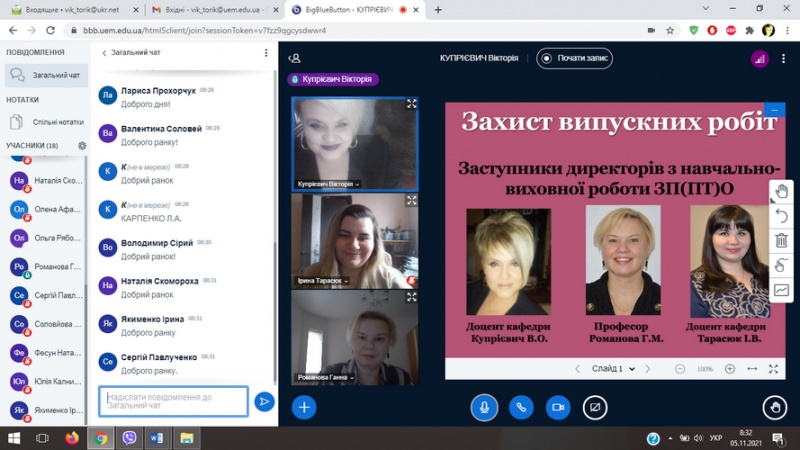800x450 pixels.
Task: Select participant Олена Афа...
Action: tap(46, 209)
